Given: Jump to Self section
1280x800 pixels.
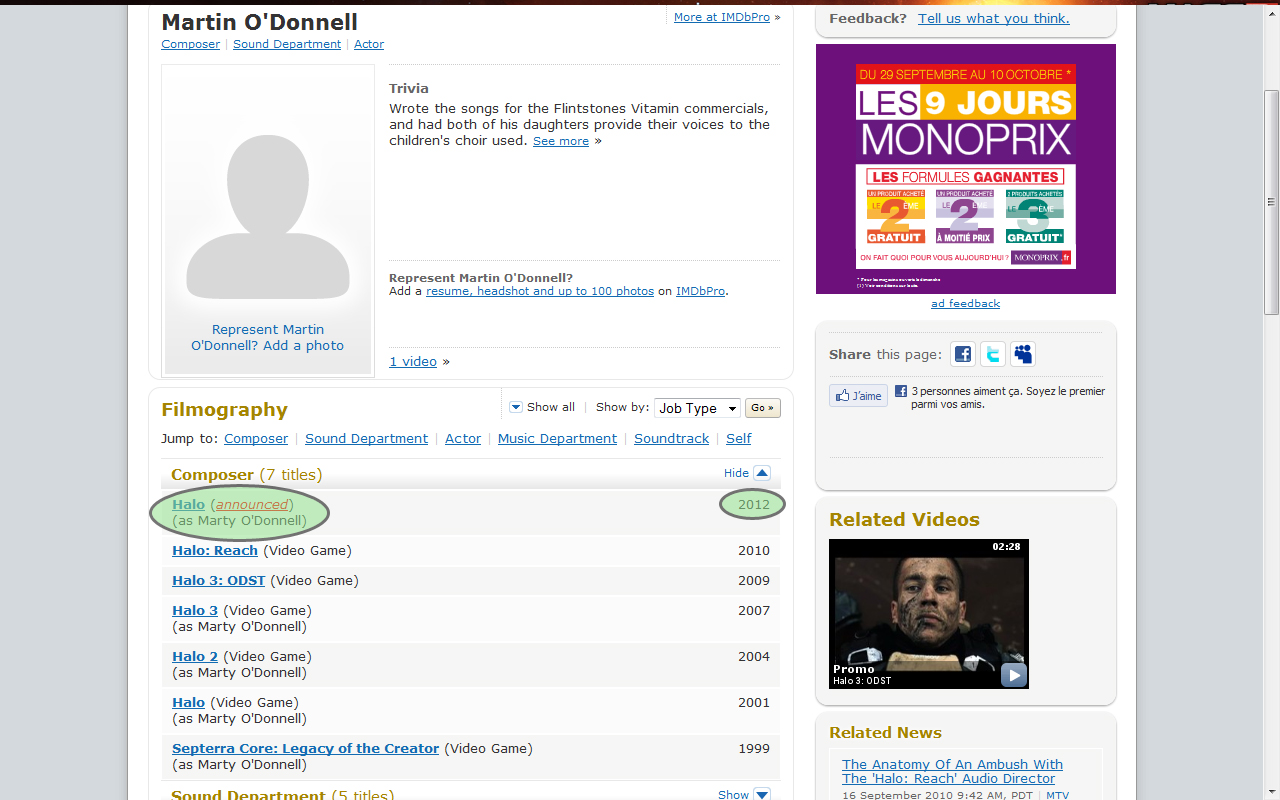Looking at the screenshot, I should [x=739, y=438].
